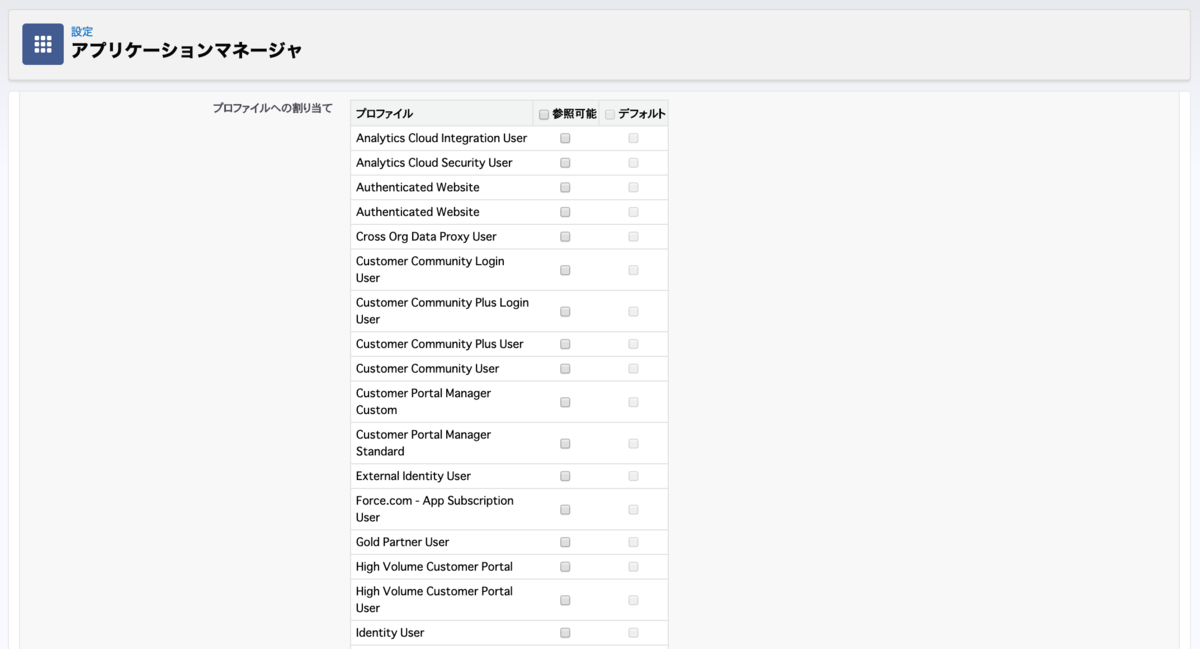Click the 参照可能 column header text
Viewport: 1200px width, 649px height.
pos(574,114)
